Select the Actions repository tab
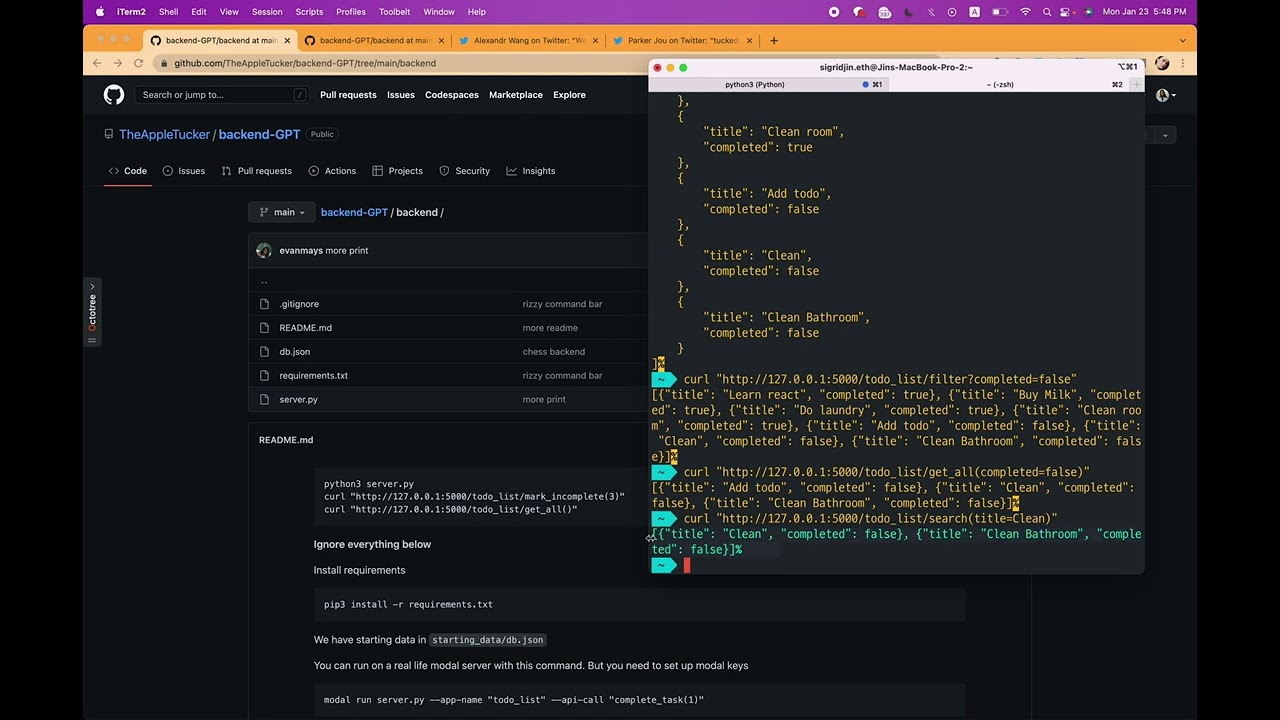The image size is (1280, 720). 332,171
